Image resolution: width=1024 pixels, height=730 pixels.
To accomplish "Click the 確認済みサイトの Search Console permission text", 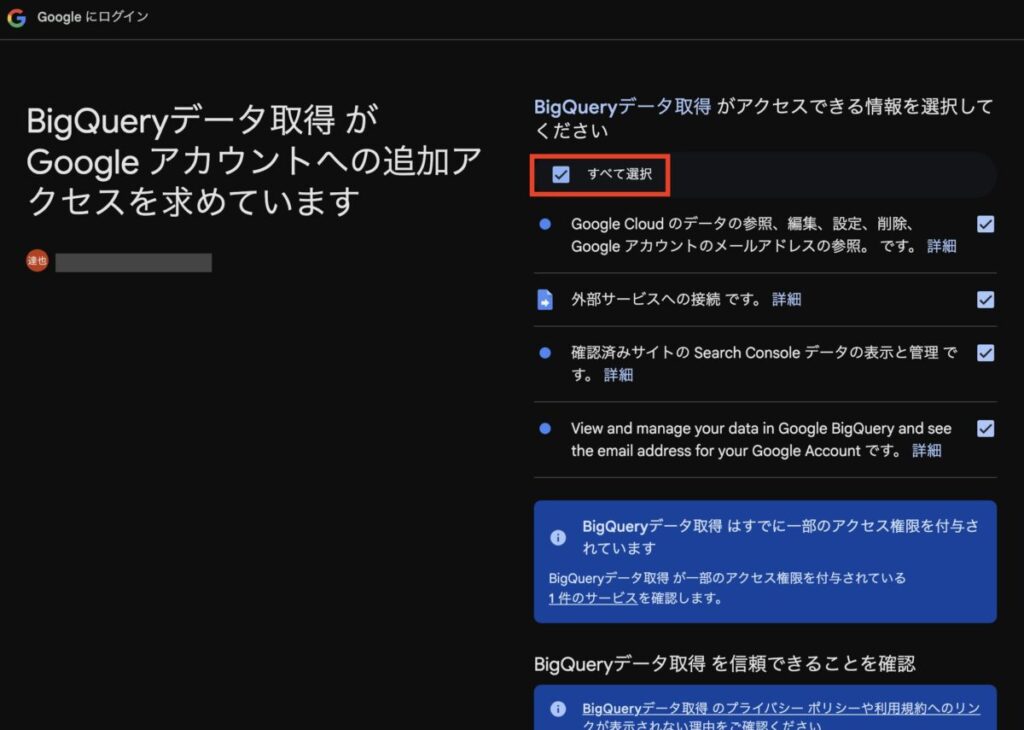I will pos(764,364).
